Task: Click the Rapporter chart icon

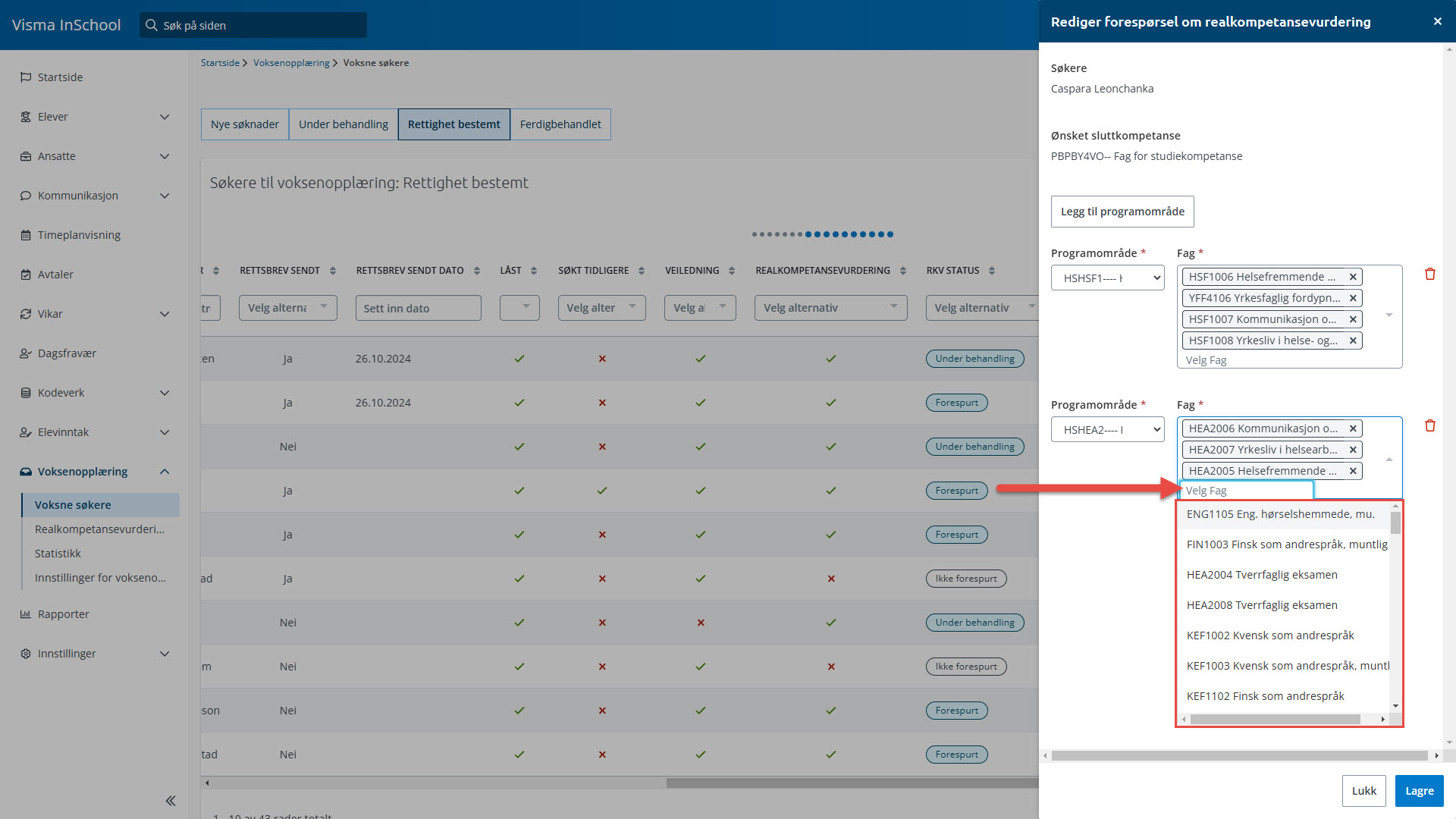Action: [x=26, y=614]
